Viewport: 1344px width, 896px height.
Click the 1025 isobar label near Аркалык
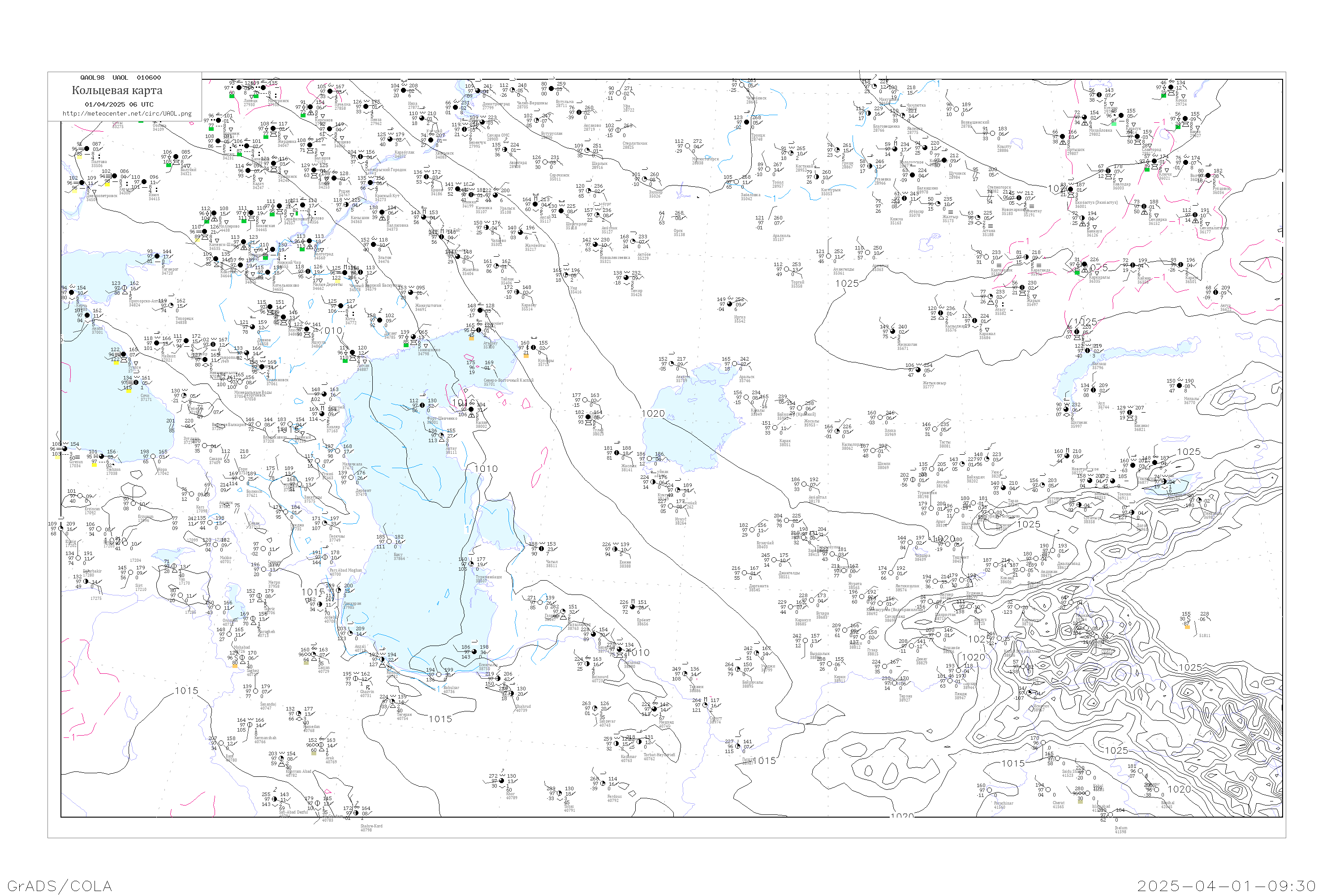click(x=847, y=284)
